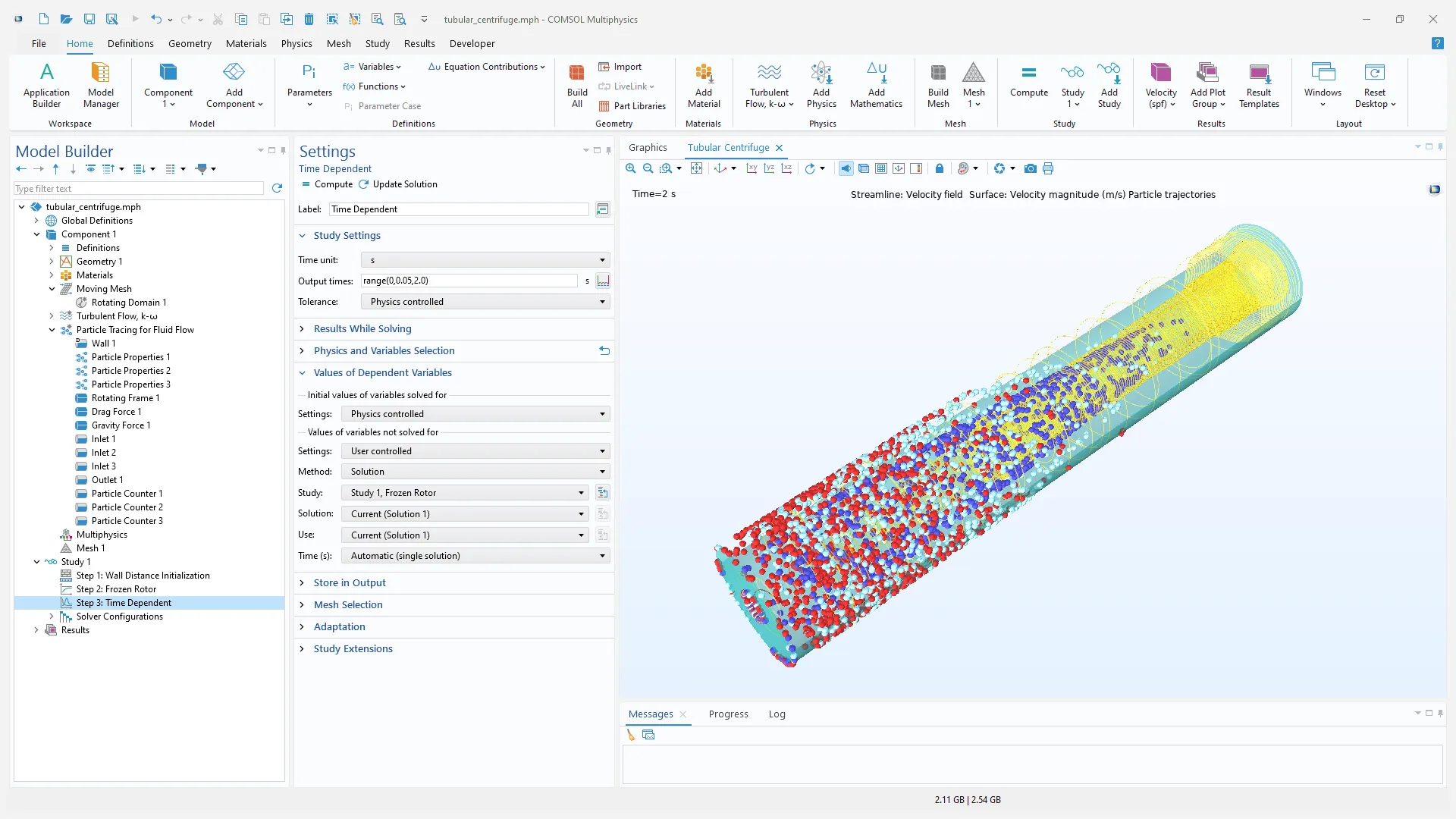Expand the Results While Solving section

[362, 328]
